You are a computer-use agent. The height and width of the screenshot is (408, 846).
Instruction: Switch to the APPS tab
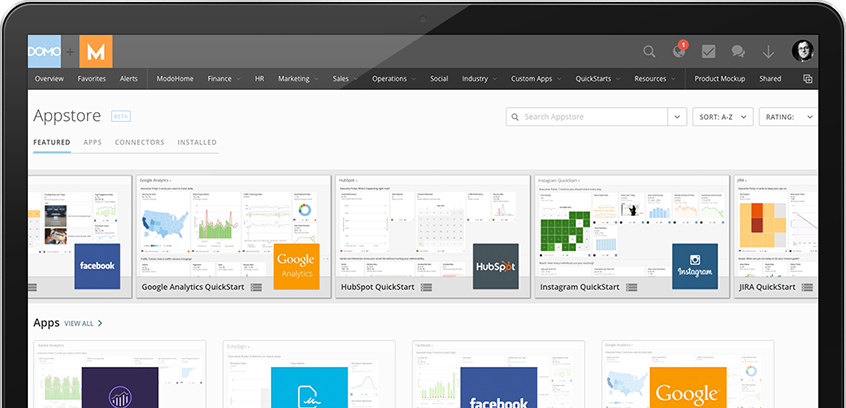[x=92, y=142]
